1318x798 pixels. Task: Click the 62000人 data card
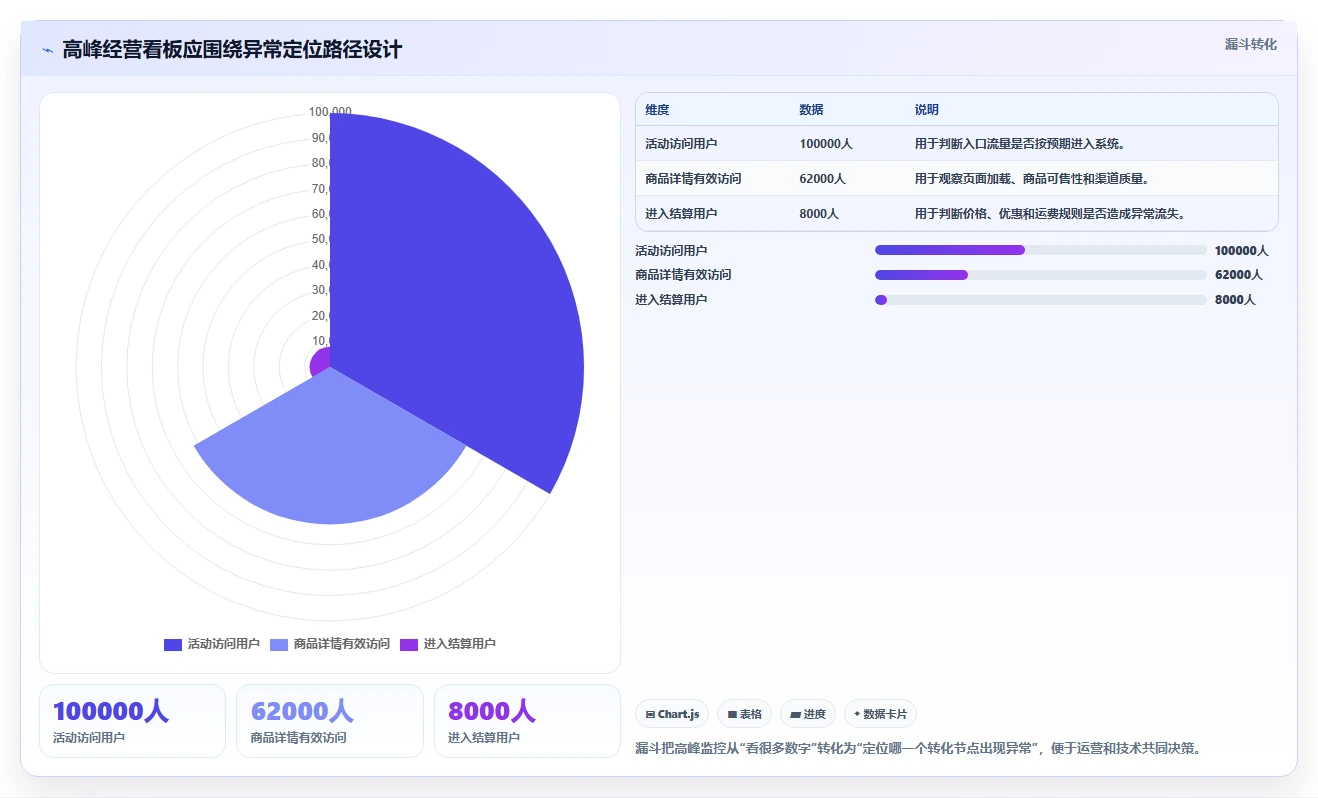(x=329, y=721)
